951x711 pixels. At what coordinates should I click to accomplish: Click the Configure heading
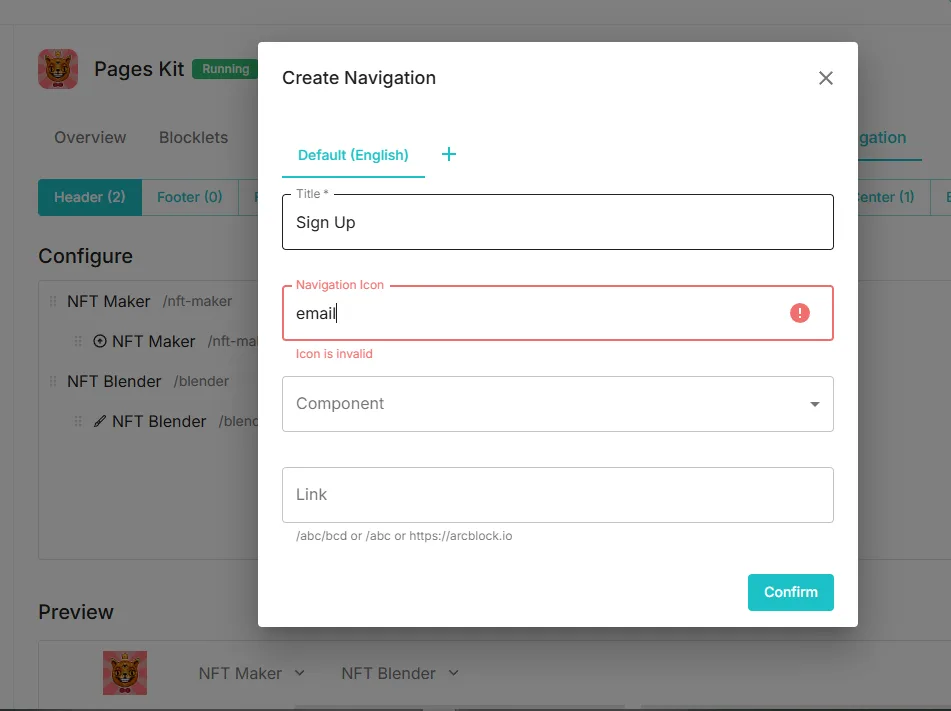(86, 256)
